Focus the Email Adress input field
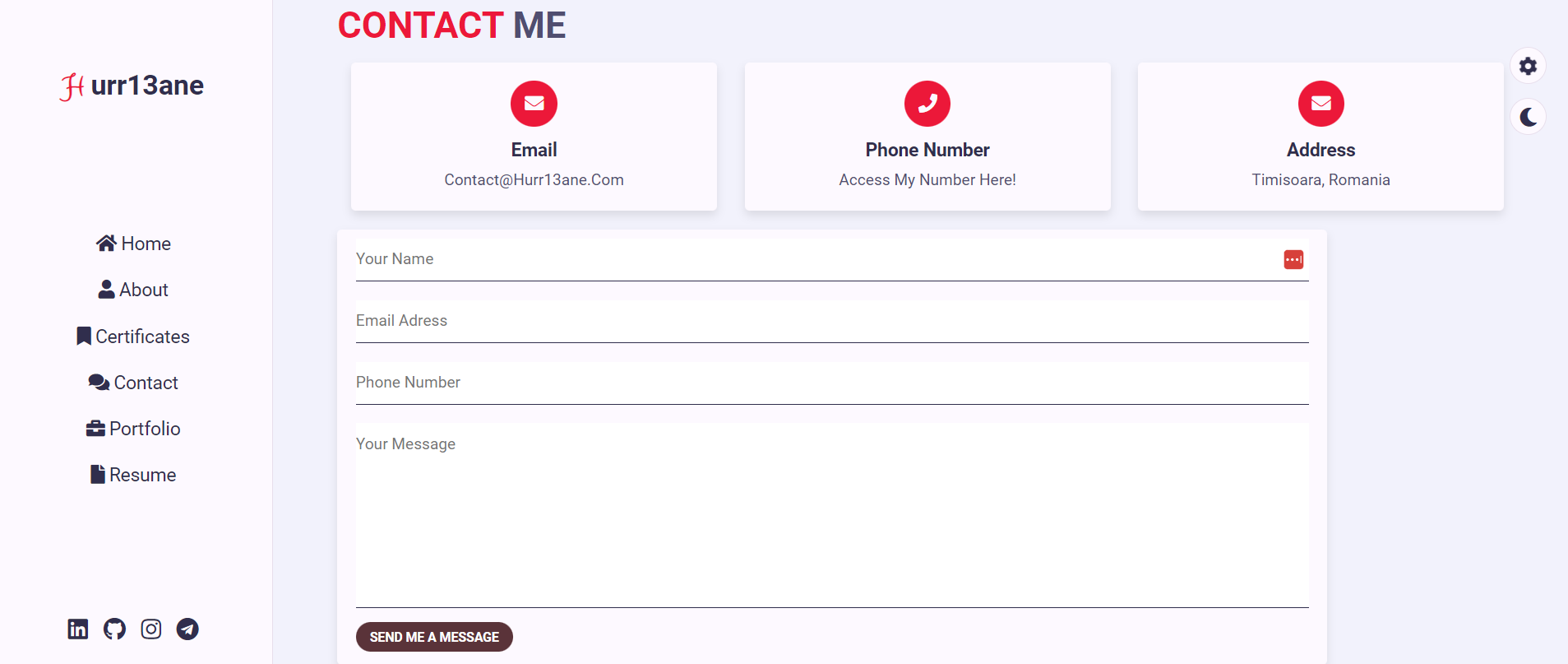1568x664 pixels. pyautogui.click(x=831, y=321)
